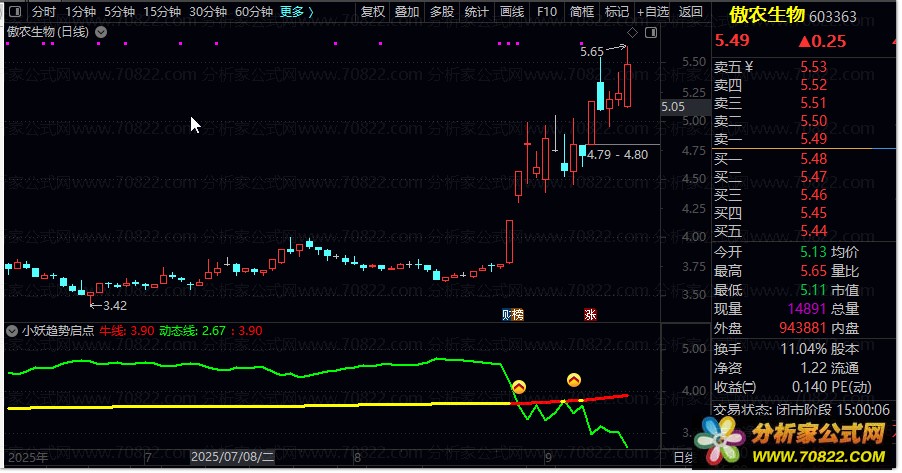This screenshot has width=902, height=473.
Task: Click the 卖五 price 5.53
Action: [x=813, y=67]
